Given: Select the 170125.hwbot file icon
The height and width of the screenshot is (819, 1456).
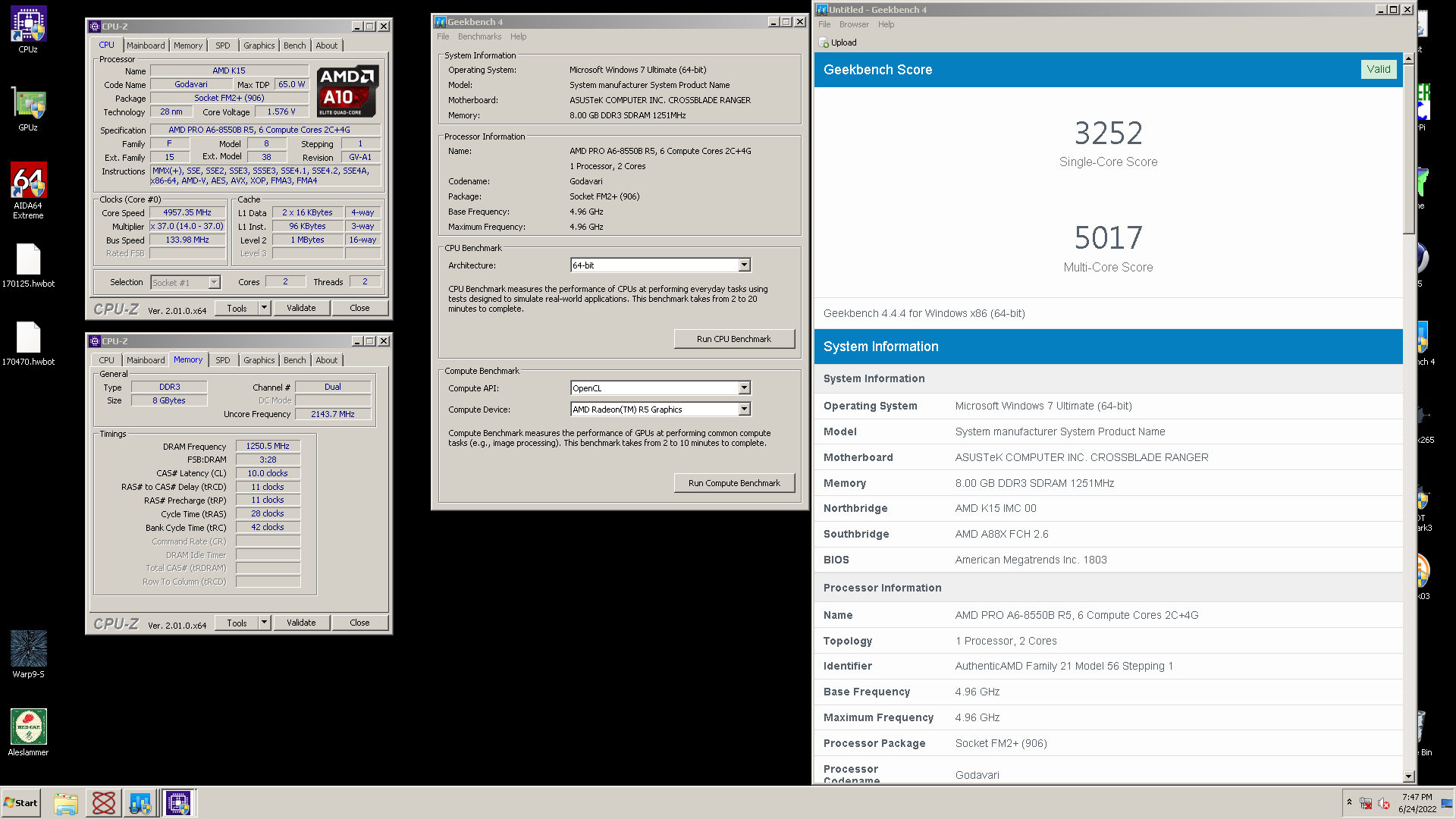Looking at the screenshot, I should (x=28, y=265).
